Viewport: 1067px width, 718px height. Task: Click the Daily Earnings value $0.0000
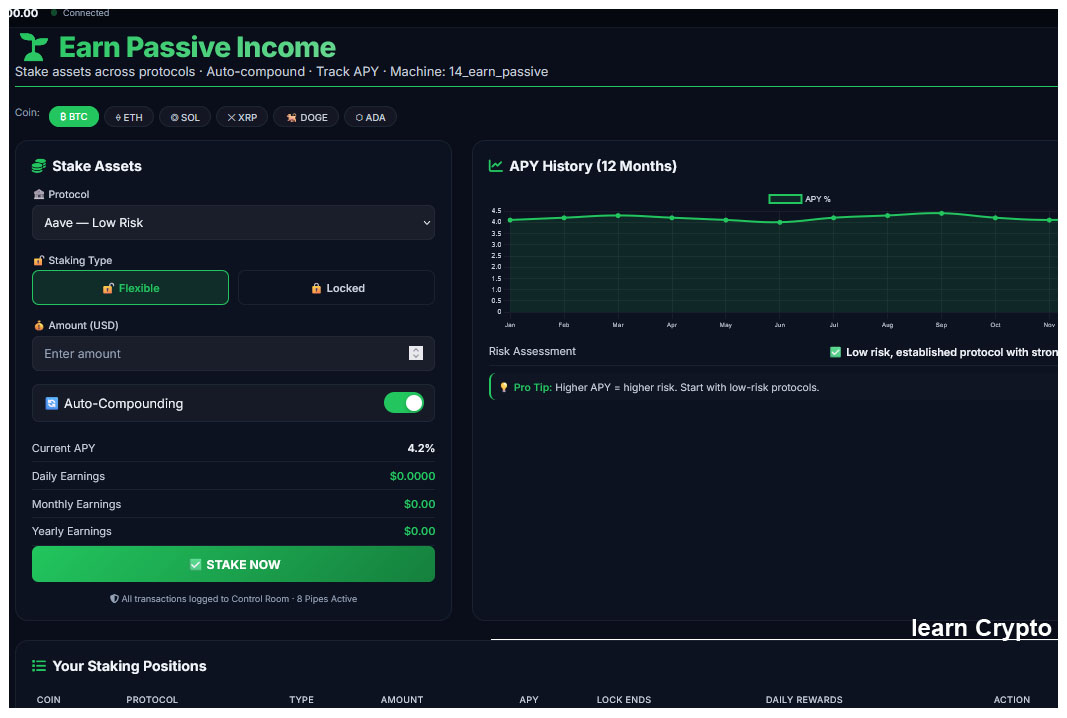[x=412, y=476]
